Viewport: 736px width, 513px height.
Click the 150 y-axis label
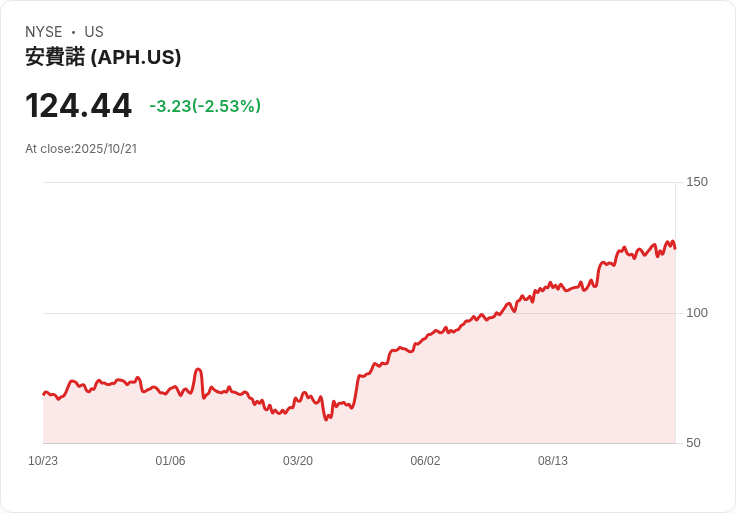tap(697, 182)
